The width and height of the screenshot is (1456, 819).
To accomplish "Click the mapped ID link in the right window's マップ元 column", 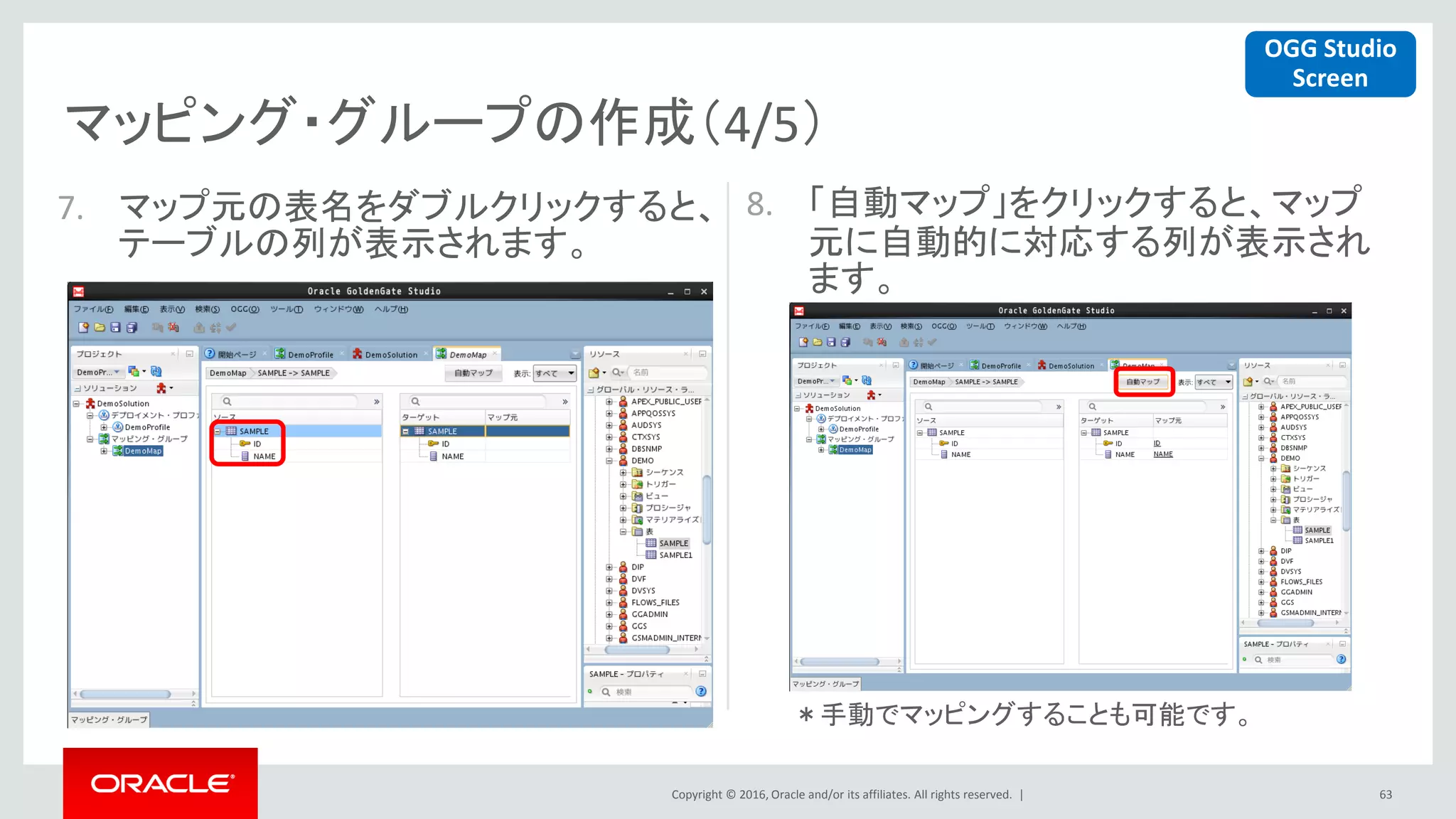I will pos(1157,444).
